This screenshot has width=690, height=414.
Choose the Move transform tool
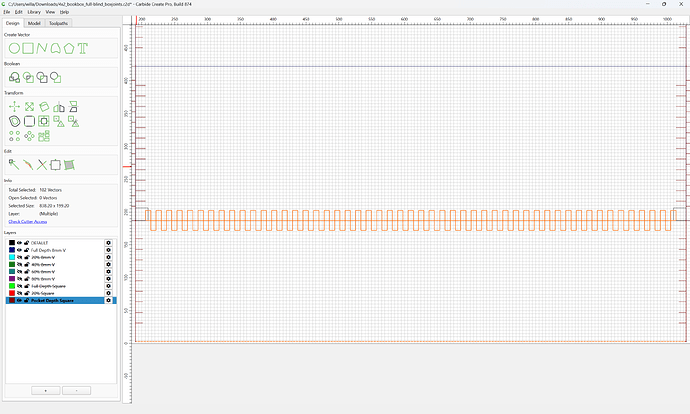coord(15,106)
